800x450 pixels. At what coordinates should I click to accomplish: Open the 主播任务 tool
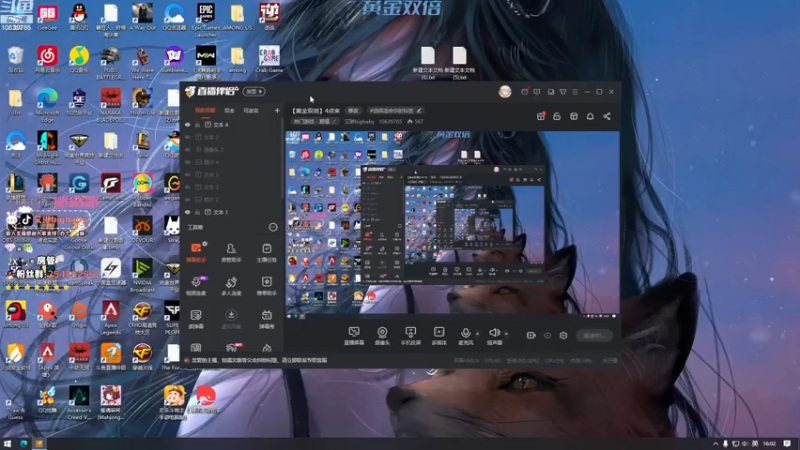(x=266, y=252)
